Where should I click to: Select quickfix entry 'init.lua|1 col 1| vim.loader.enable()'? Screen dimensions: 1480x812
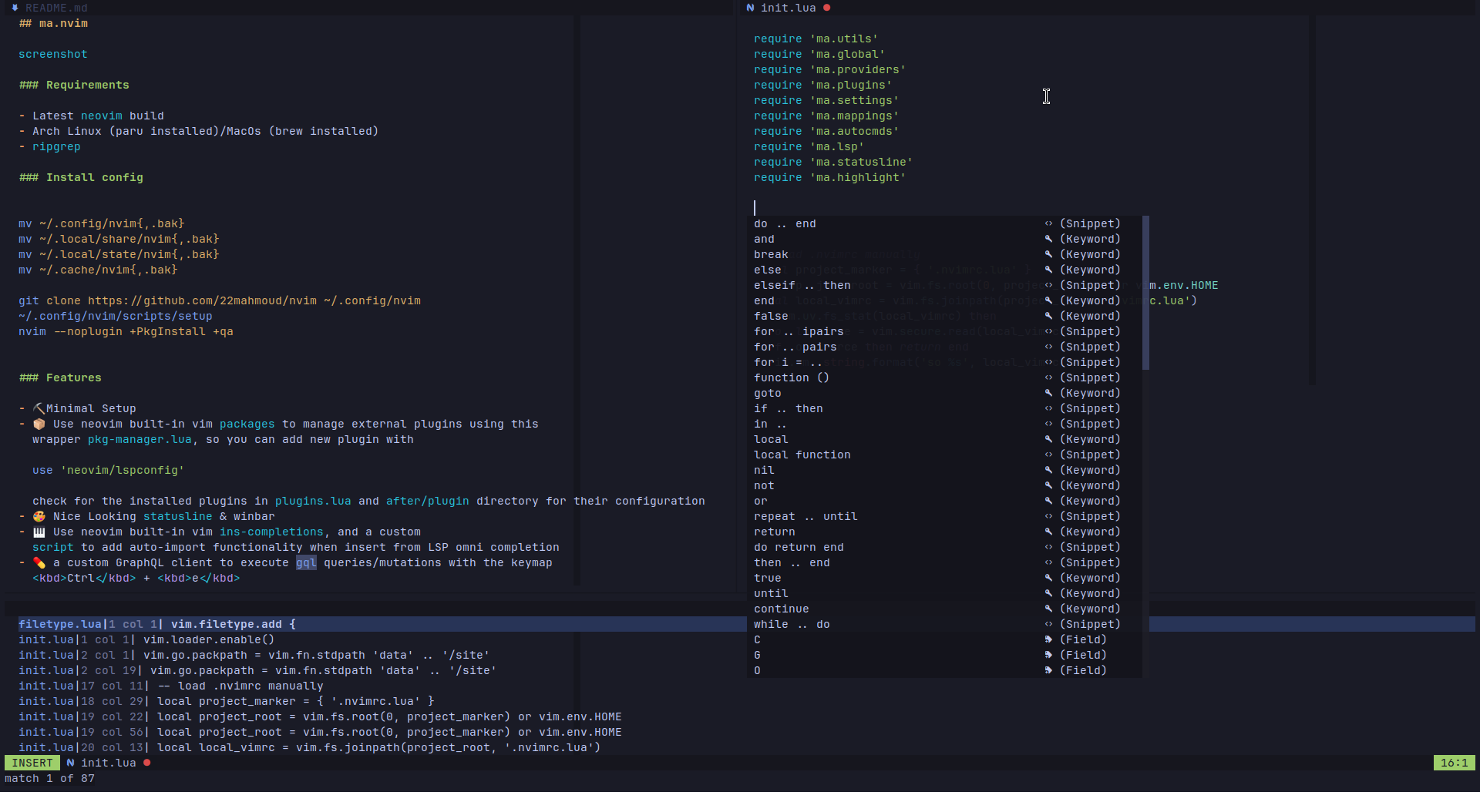(146, 639)
